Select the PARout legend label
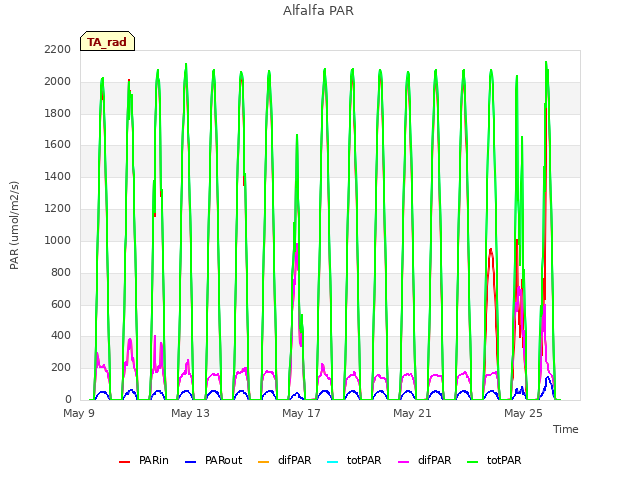Viewport: 640px width, 480px height. click(x=223, y=460)
